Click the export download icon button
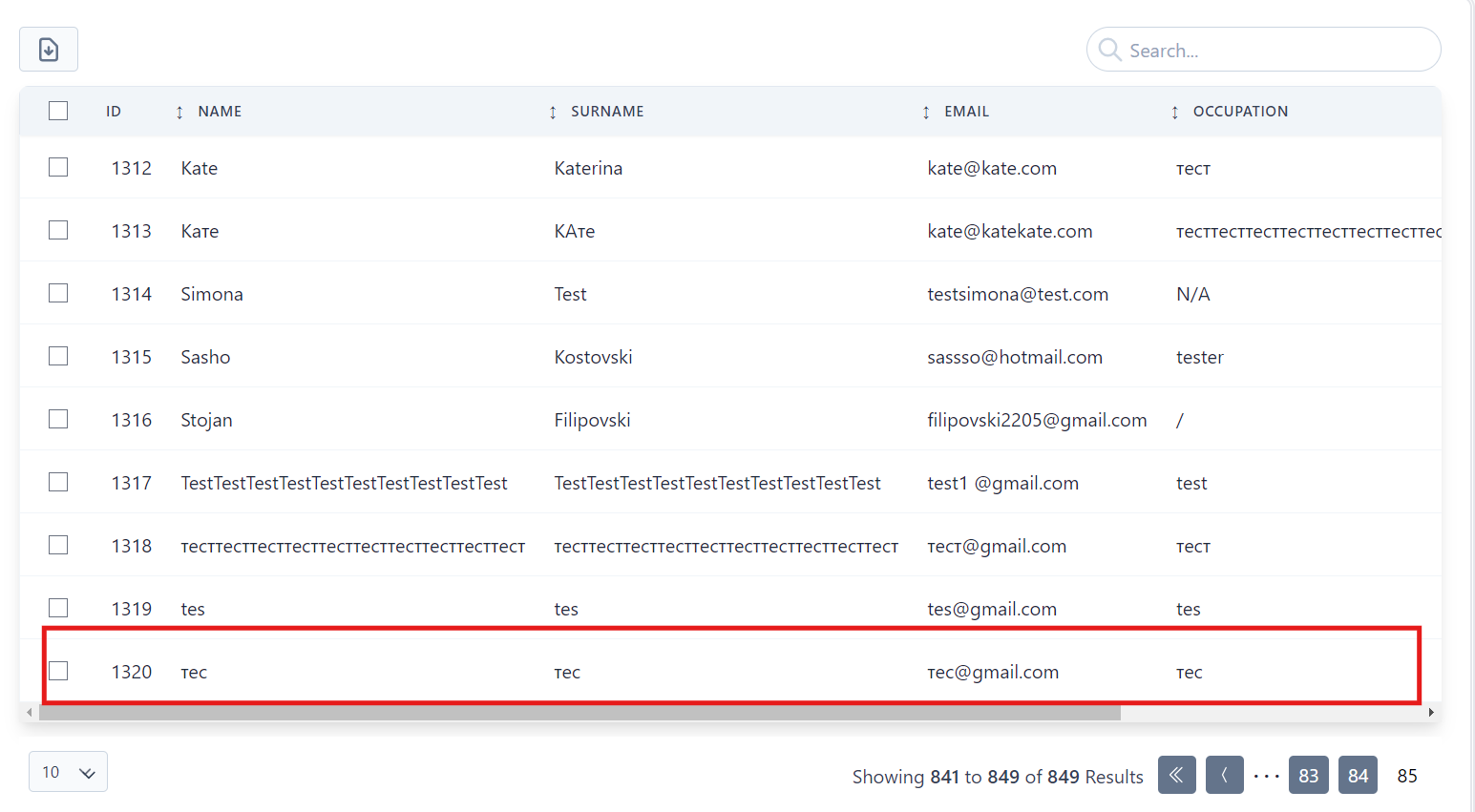This screenshot has height=812, width=1475. click(49, 50)
